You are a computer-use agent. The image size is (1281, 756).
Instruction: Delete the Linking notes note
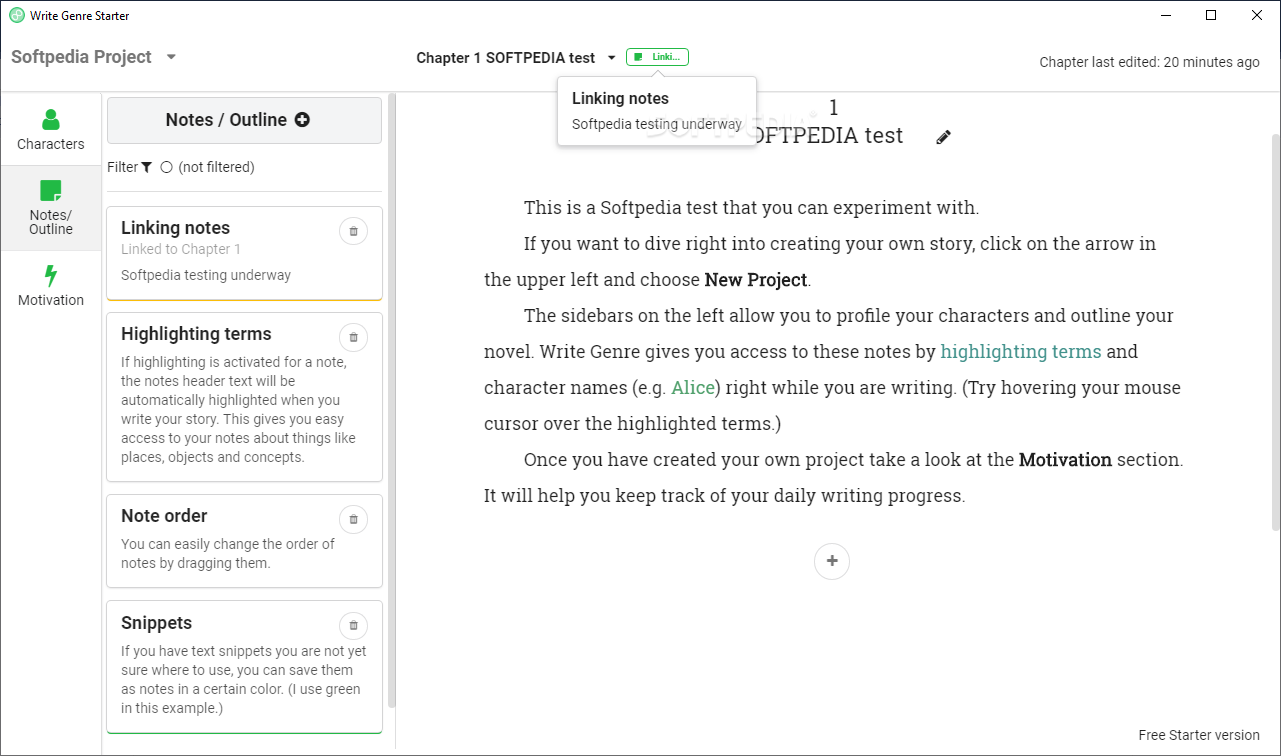point(353,231)
